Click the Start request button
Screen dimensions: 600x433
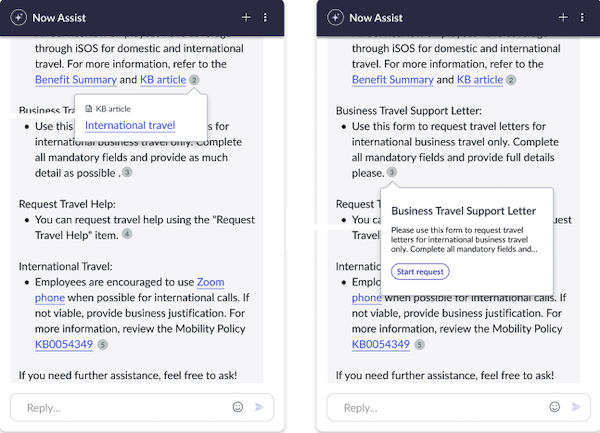pos(420,272)
